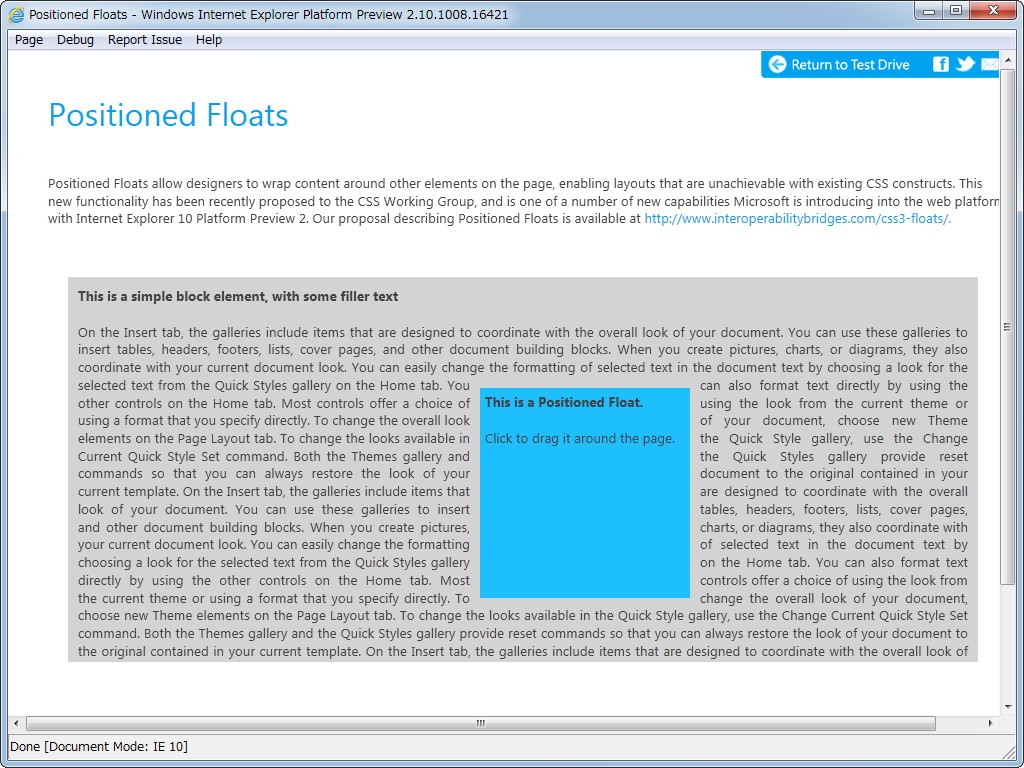
Task: Click the Positioned Floats page heading
Action: point(168,115)
